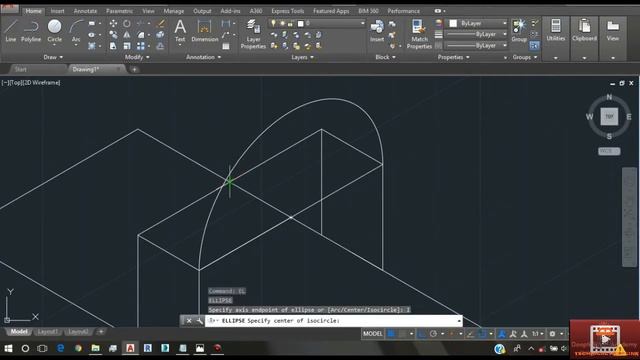Click the white layer color swatch
This screenshot has height=360, width=640.
300,24
